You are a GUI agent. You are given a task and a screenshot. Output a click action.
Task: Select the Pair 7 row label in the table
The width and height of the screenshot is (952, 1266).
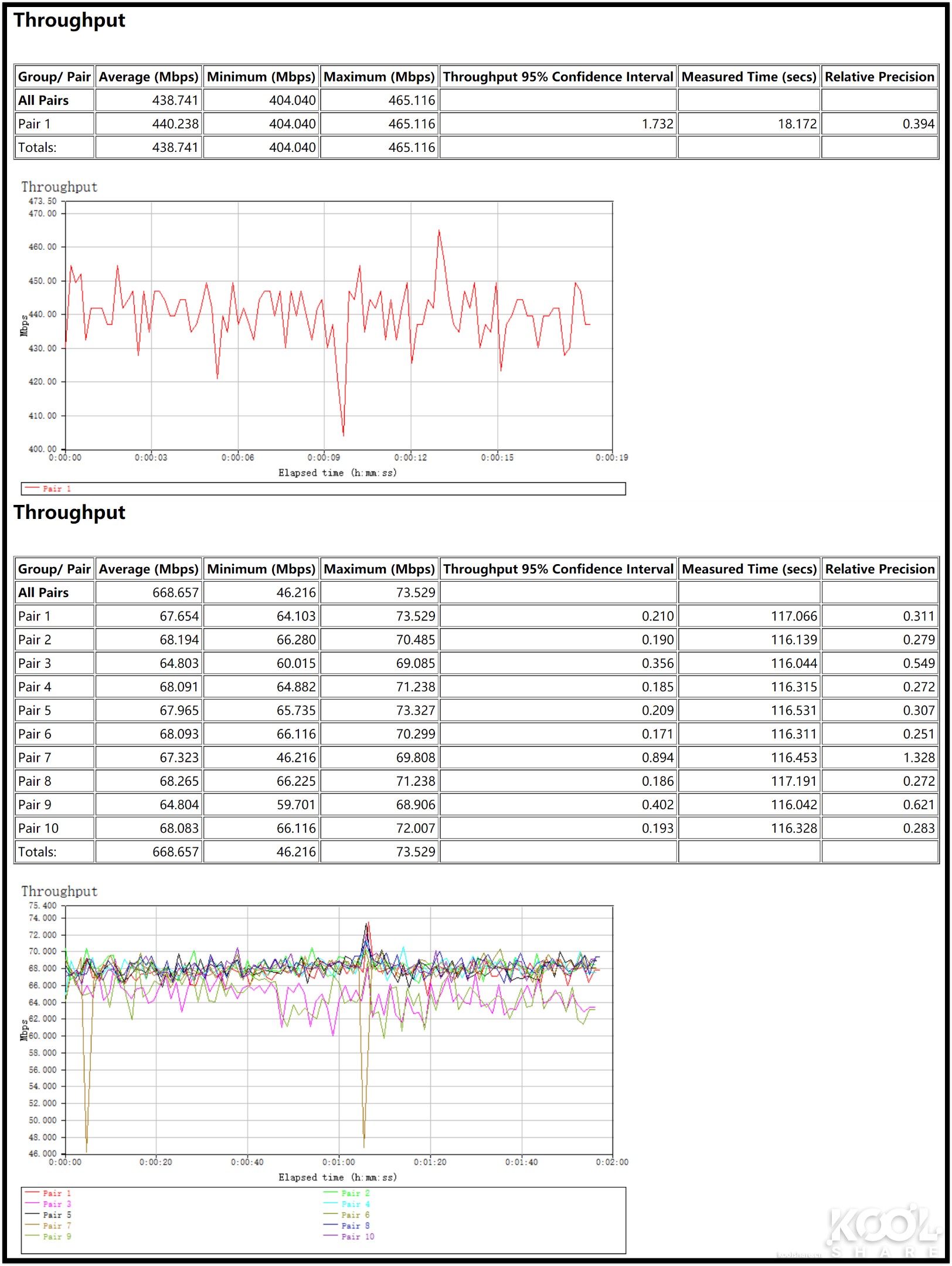tap(35, 758)
